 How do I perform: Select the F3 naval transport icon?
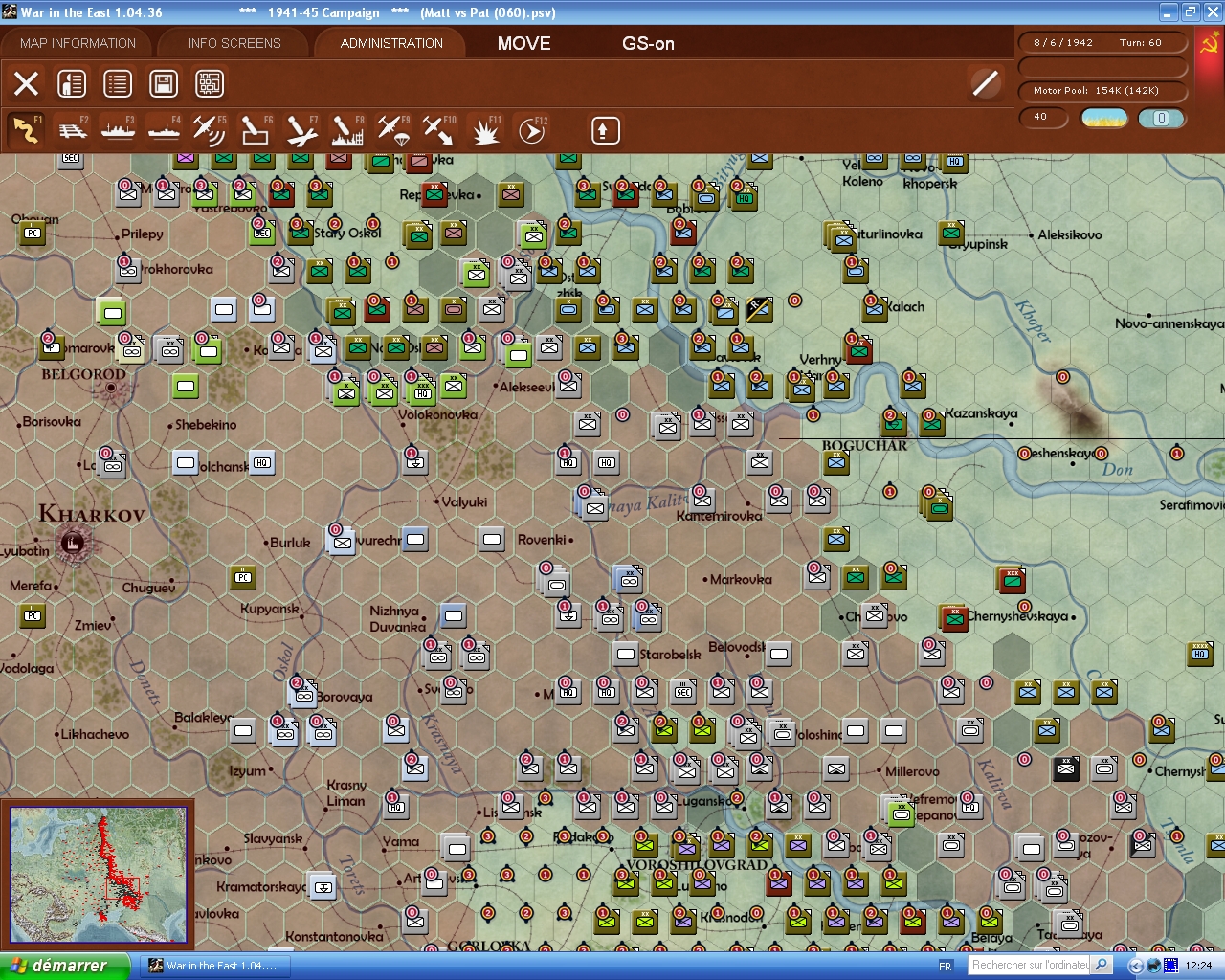pos(118,130)
